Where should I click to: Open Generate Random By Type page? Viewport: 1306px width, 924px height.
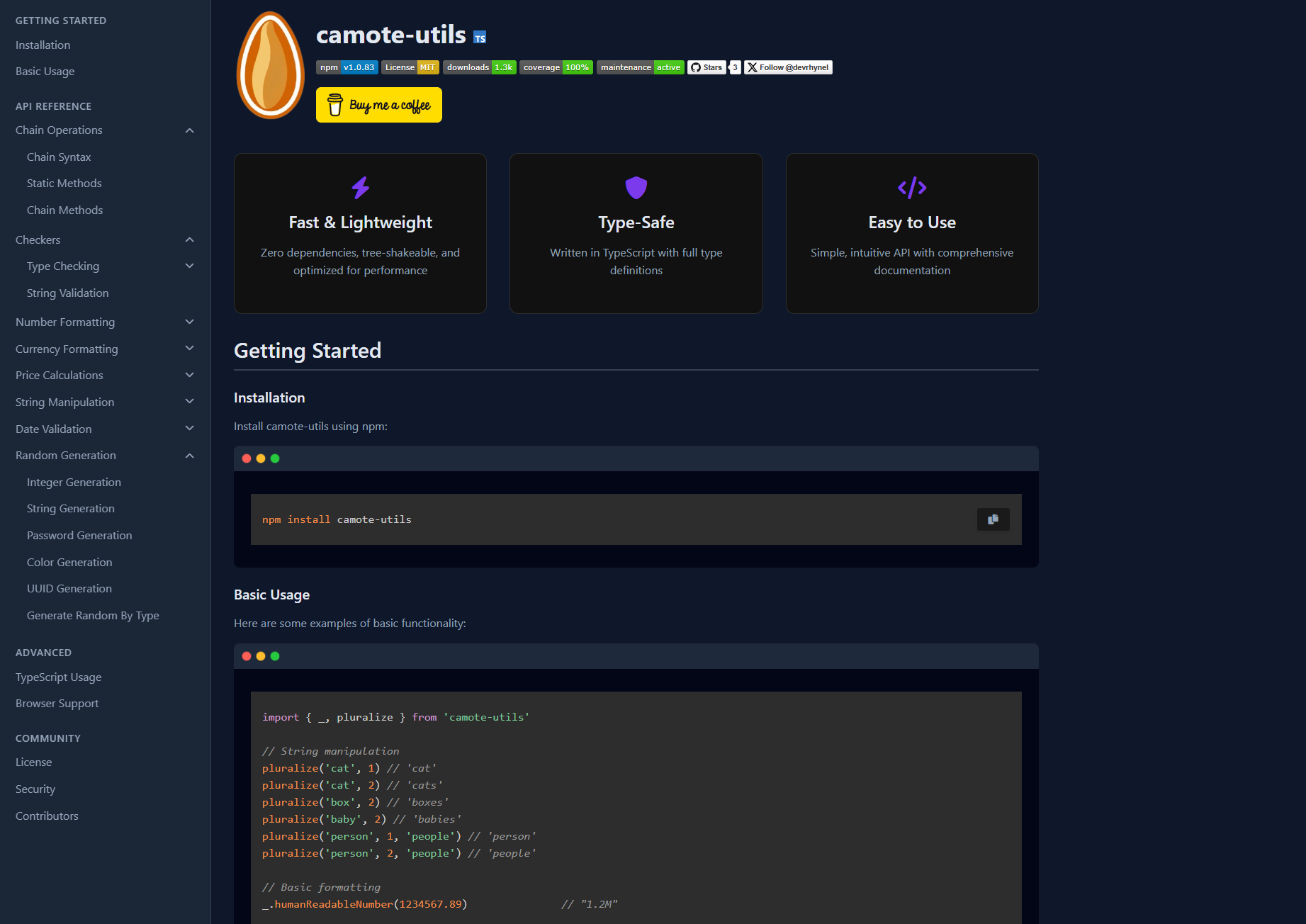pyautogui.click(x=93, y=616)
